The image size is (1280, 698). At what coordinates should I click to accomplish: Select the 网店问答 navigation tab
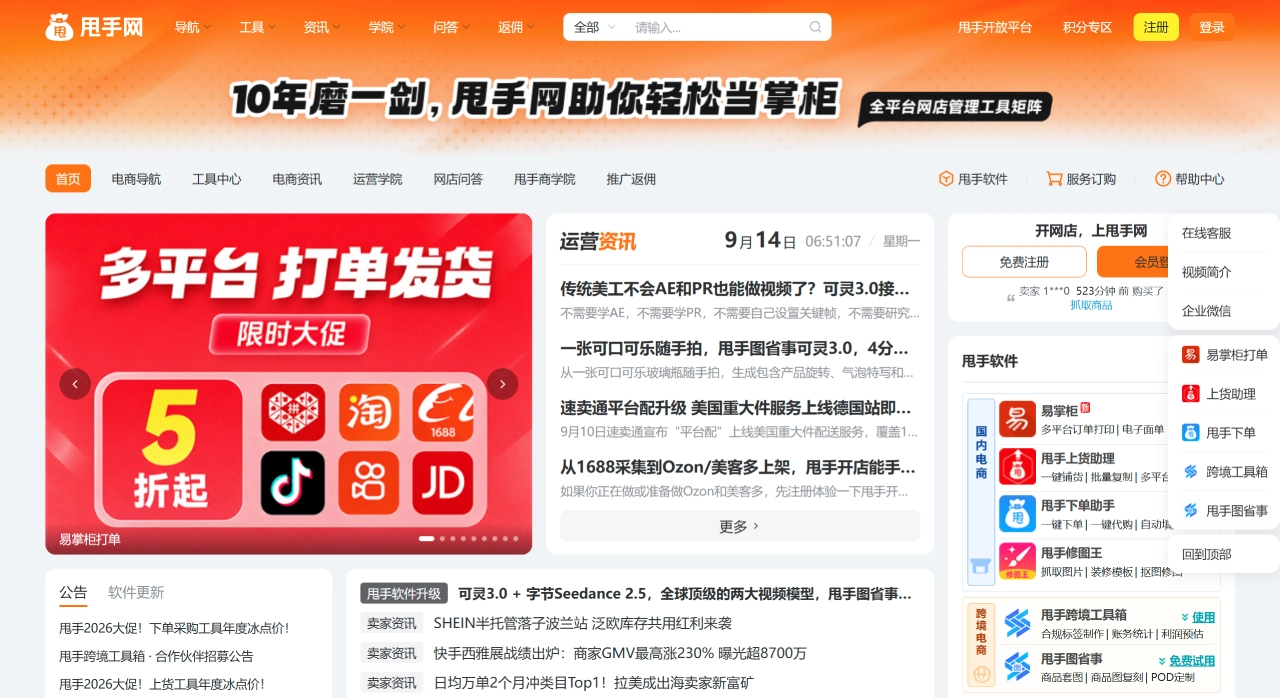(458, 179)
